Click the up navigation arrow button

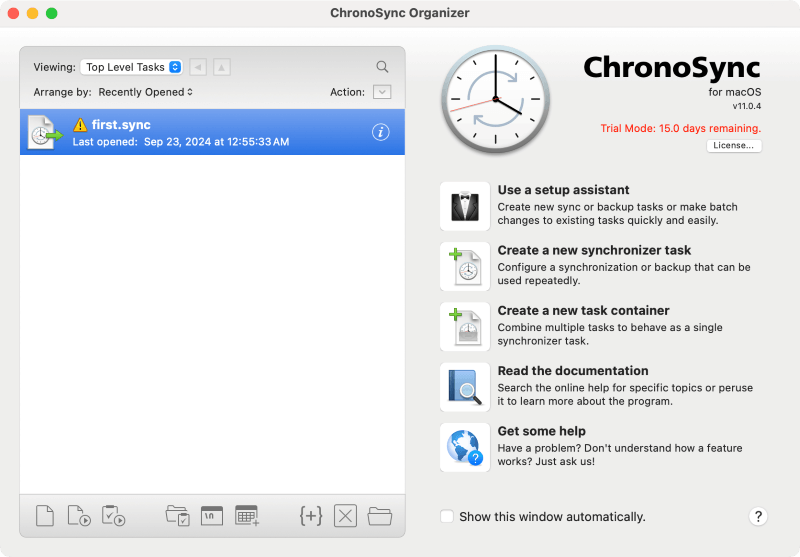[221, 67]
